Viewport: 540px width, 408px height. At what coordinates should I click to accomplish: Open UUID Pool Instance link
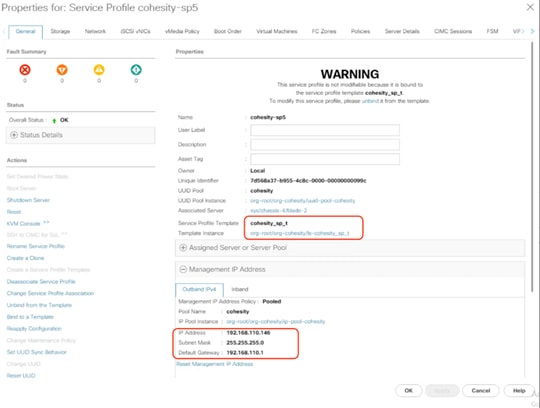point(303,201)
